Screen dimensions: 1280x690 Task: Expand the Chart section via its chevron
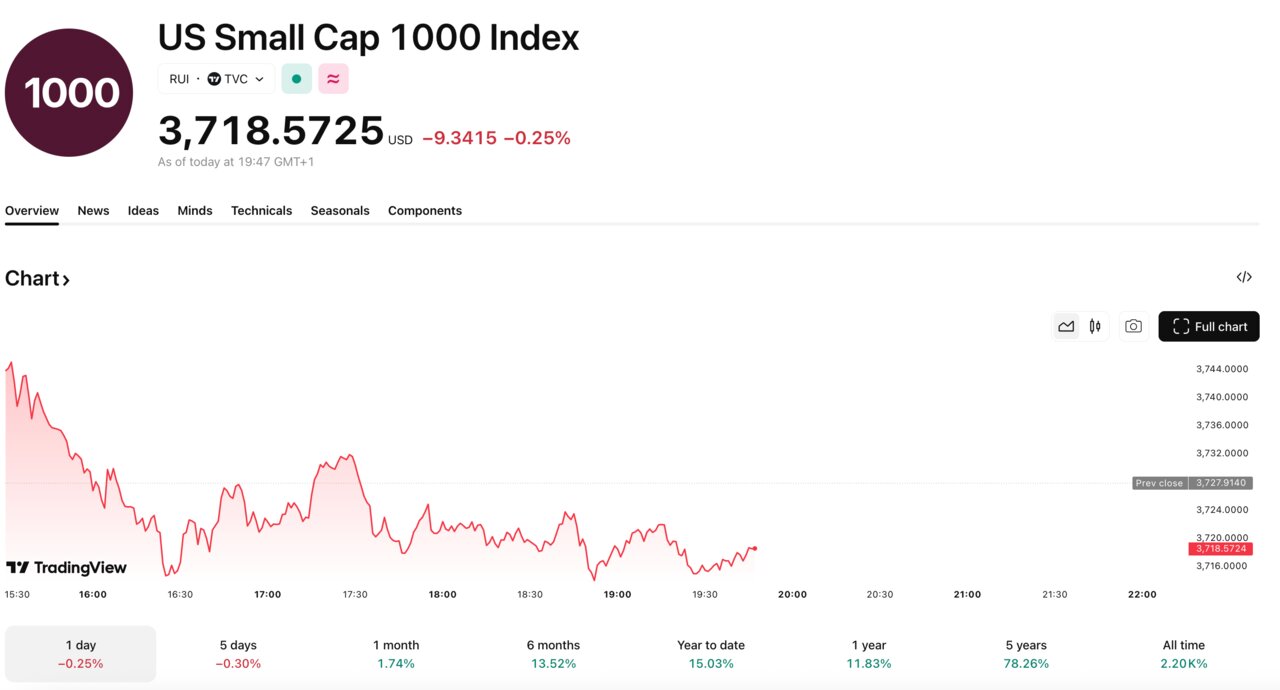[x=64, y=280]
